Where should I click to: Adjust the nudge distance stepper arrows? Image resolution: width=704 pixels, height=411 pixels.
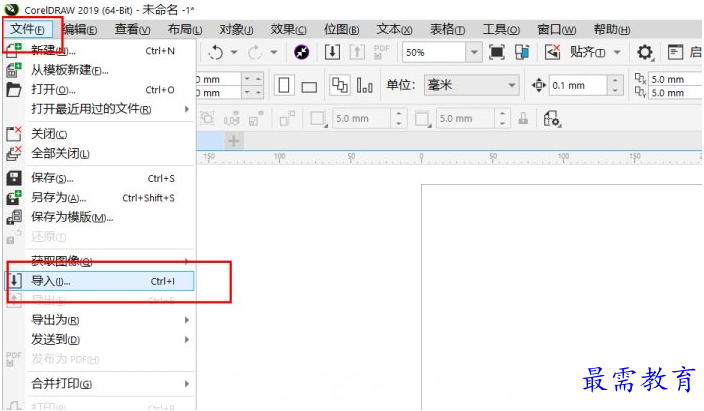pos(615,85)
